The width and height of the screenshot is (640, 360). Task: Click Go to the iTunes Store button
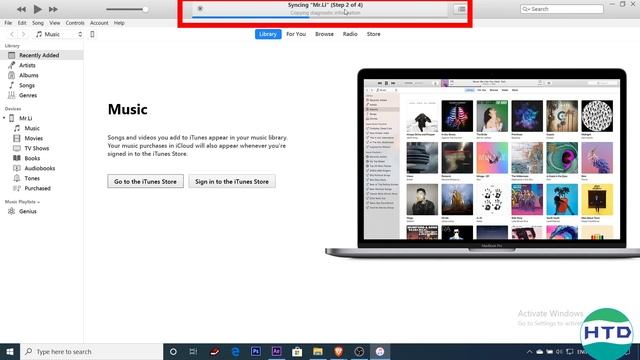145,181
